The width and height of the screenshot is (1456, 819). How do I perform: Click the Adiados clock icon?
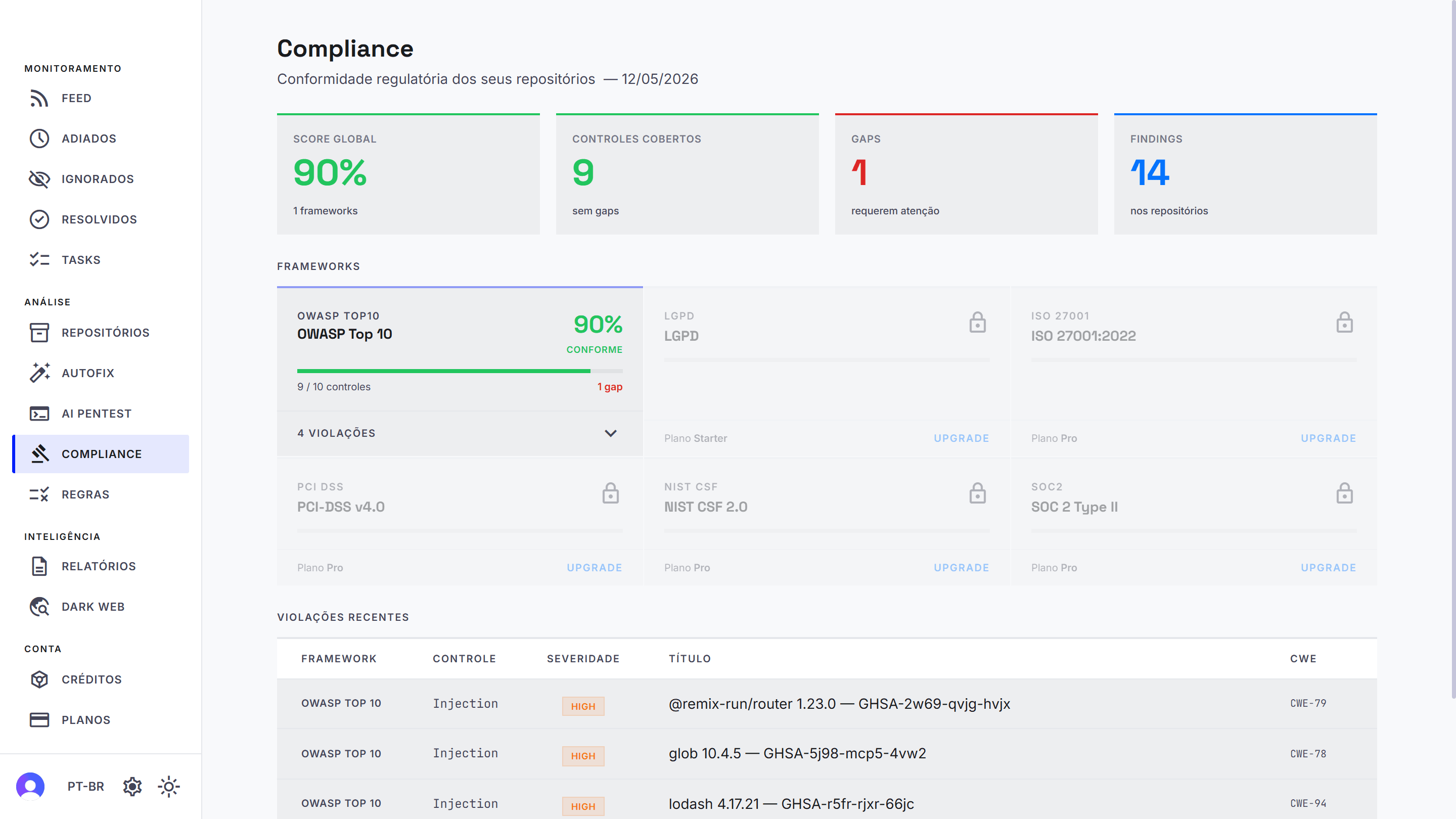point(39,139)
